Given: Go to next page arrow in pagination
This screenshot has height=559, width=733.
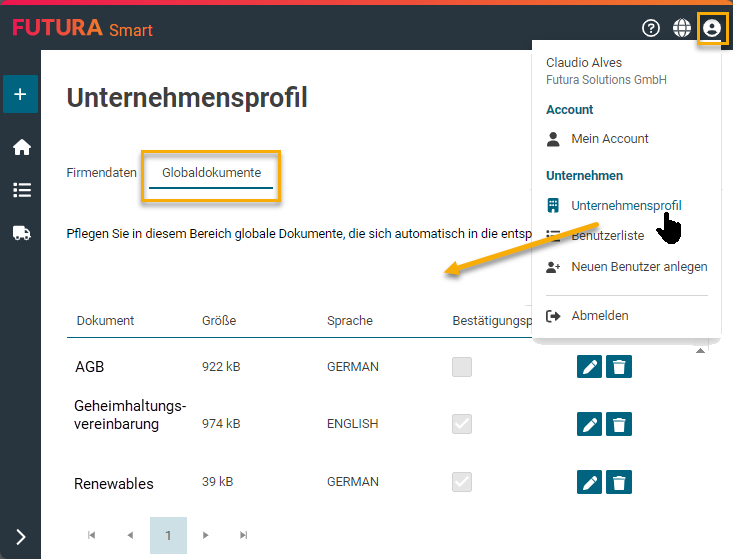Looking at the screenshot, I should [x=206, y=536].
